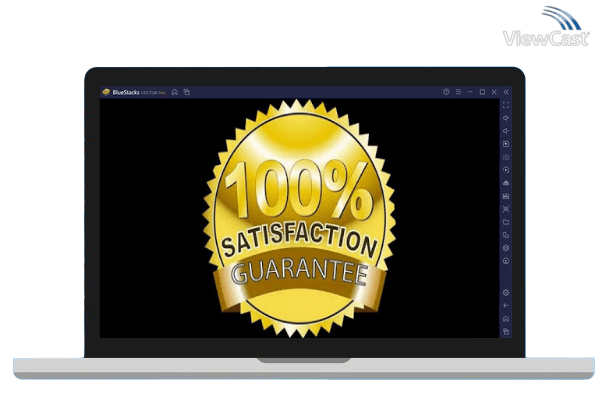Image resolution: width=602 pixels, height=414 pixels.
Task: Close the BlueStacks window
Action: (x=494, y=92)
